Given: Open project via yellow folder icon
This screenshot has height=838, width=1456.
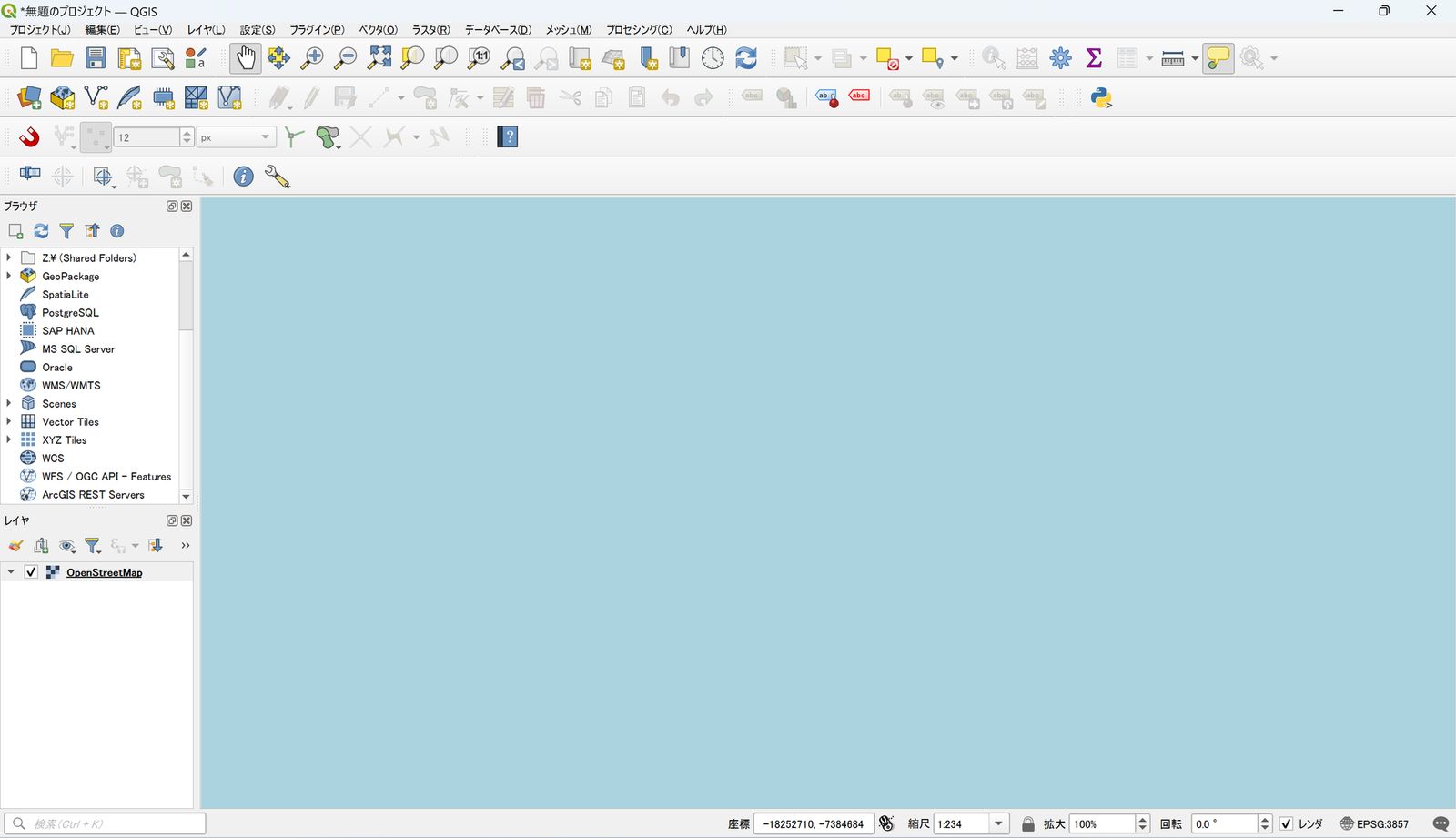Looking at the screenshot, I should pyautogui.click(x=62, y=58).
